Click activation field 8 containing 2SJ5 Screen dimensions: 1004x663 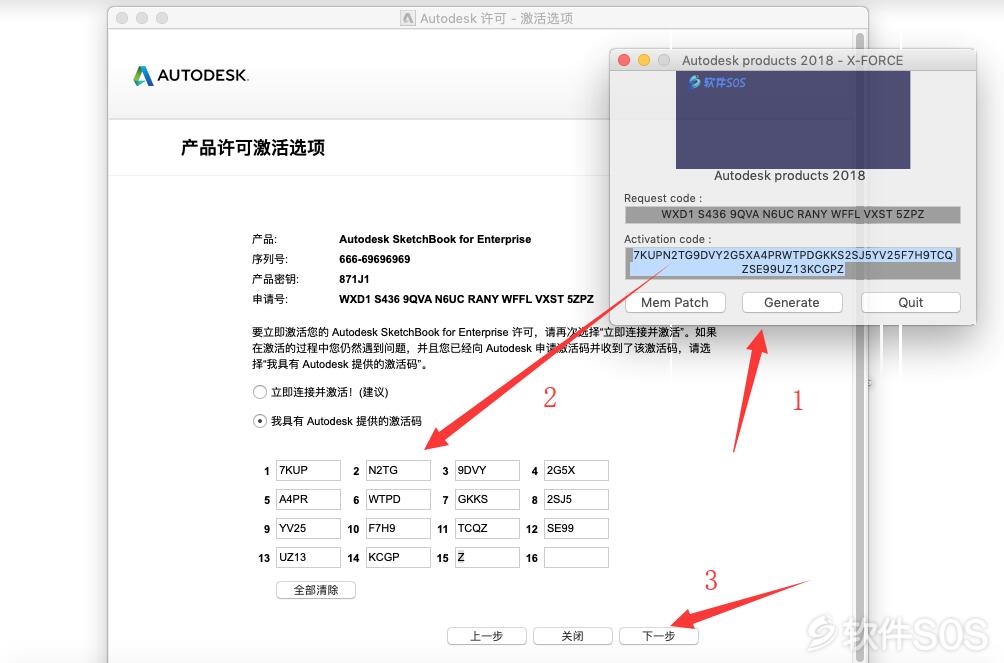[x=576, y=499]
